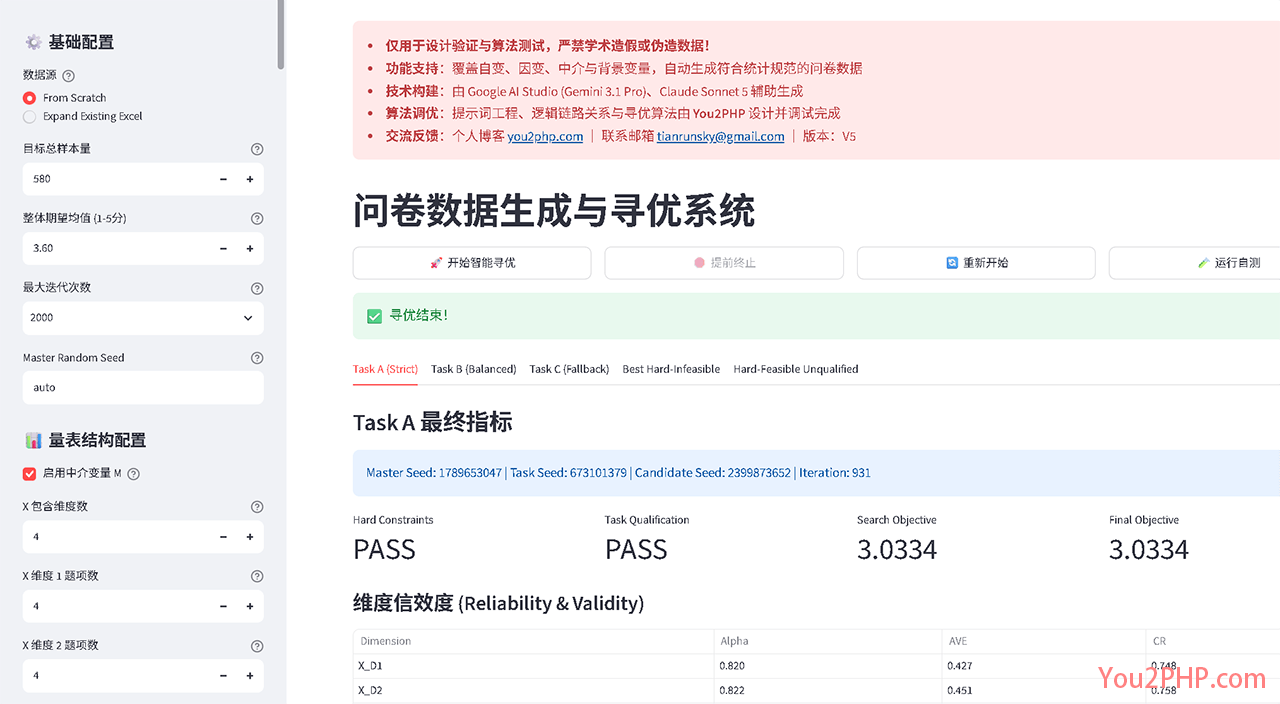The width and height of the screenshot is (1280, 704).
Task: Open help icon beside 启用中介变量 M
Action: (x=134, y=474)
